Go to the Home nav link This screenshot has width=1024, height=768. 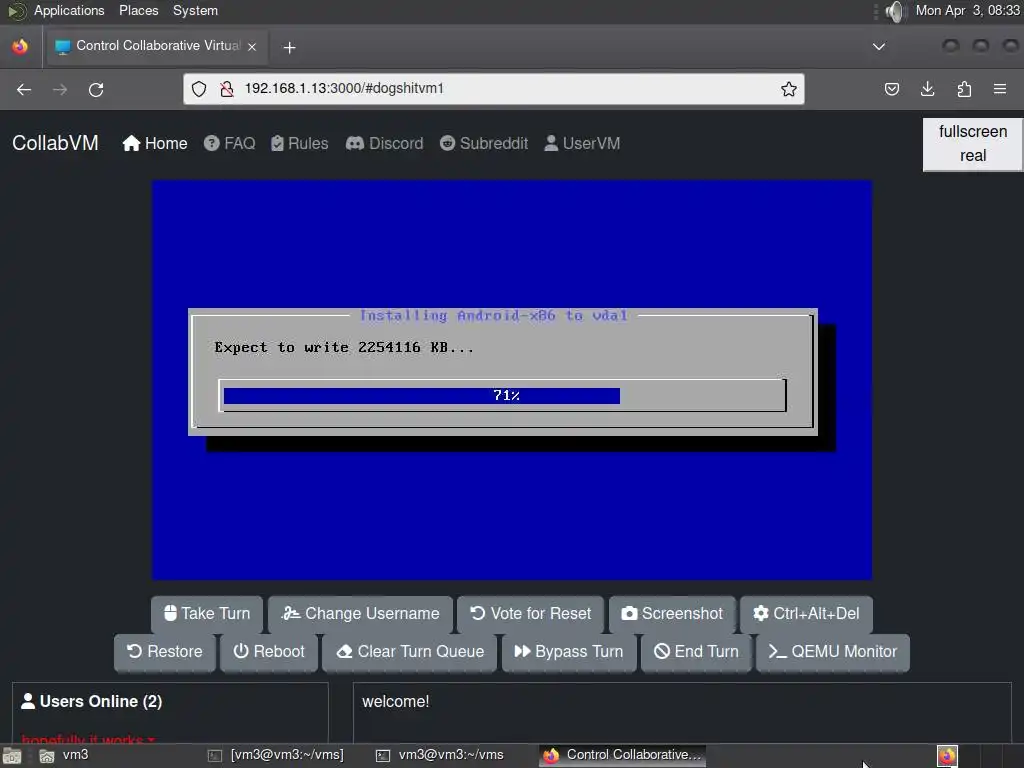(155, 143)
